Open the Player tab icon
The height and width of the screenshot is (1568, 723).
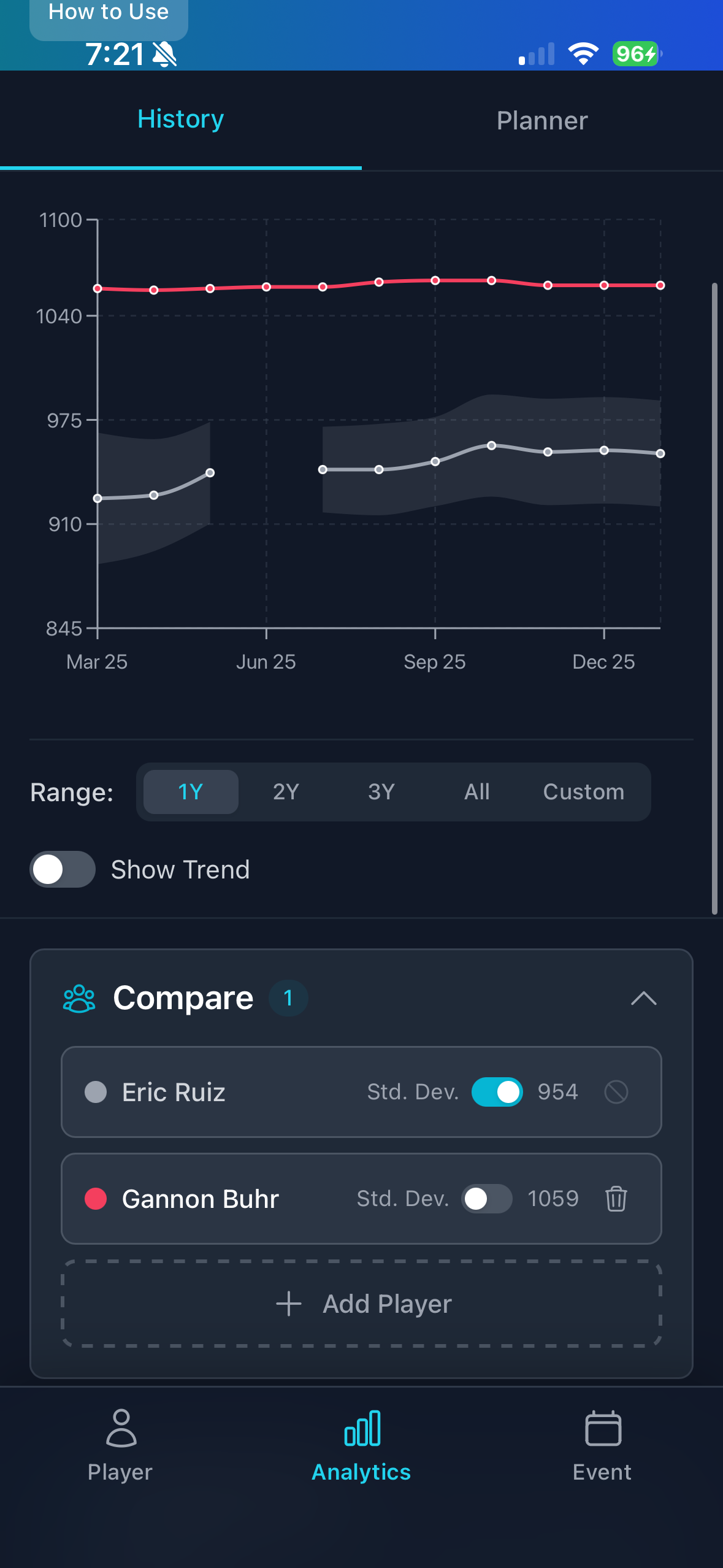(121, 1428)
